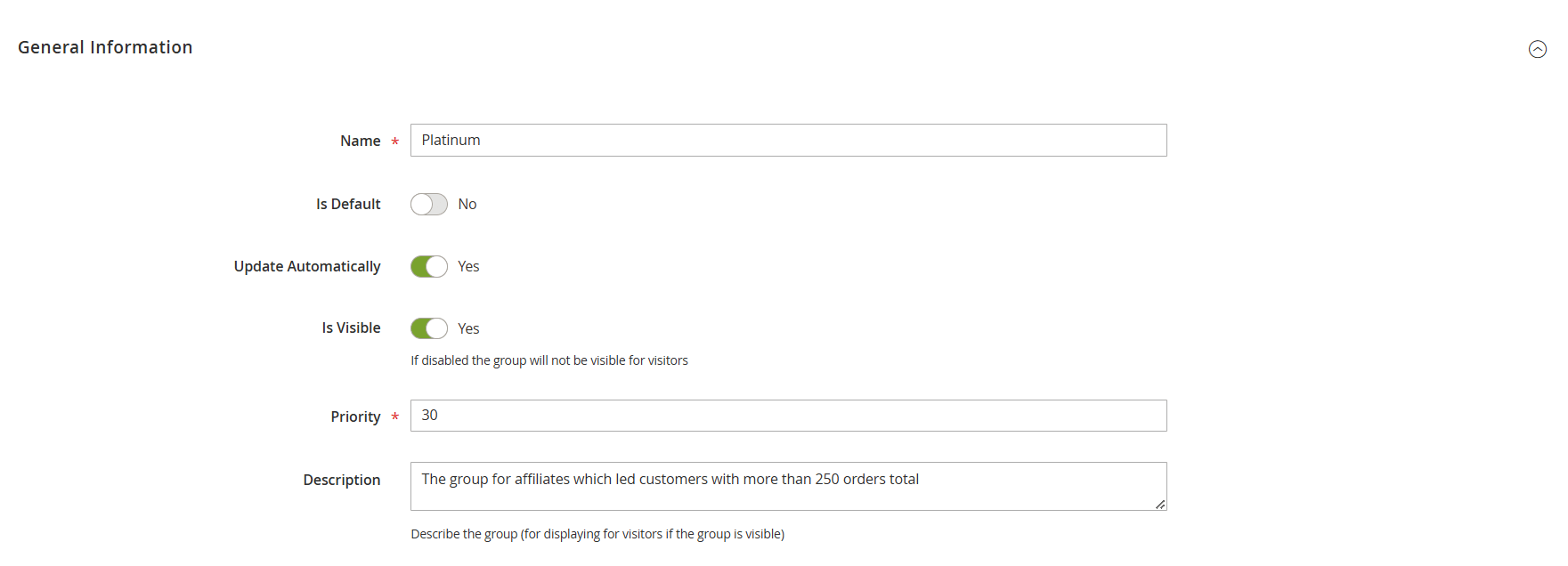Click the Yes label beside Update Automatically

click(x=468, y=266)
